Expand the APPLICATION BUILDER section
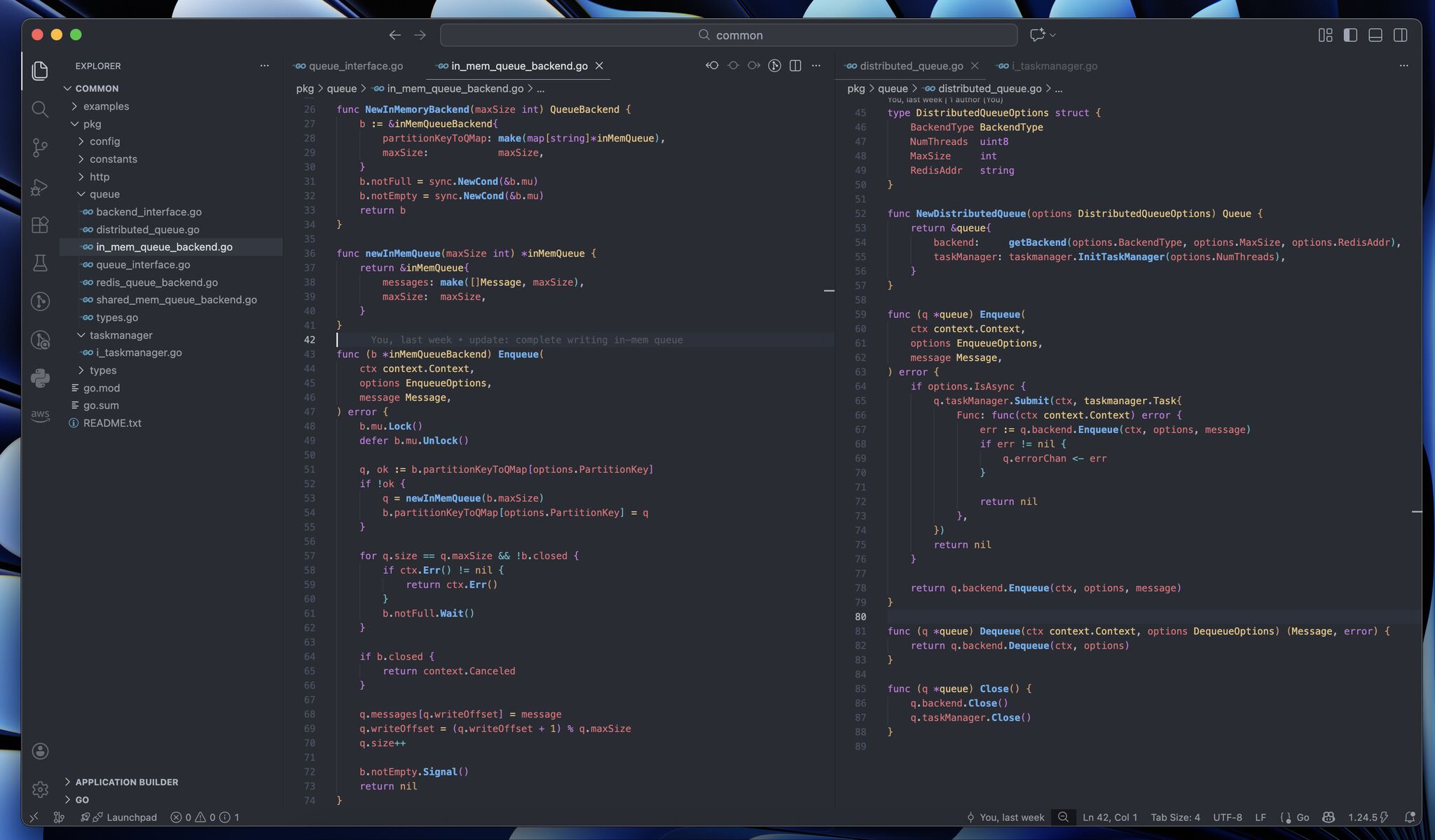The height and width of the screenshot is (840, 1435). click(x=126, y=782)
